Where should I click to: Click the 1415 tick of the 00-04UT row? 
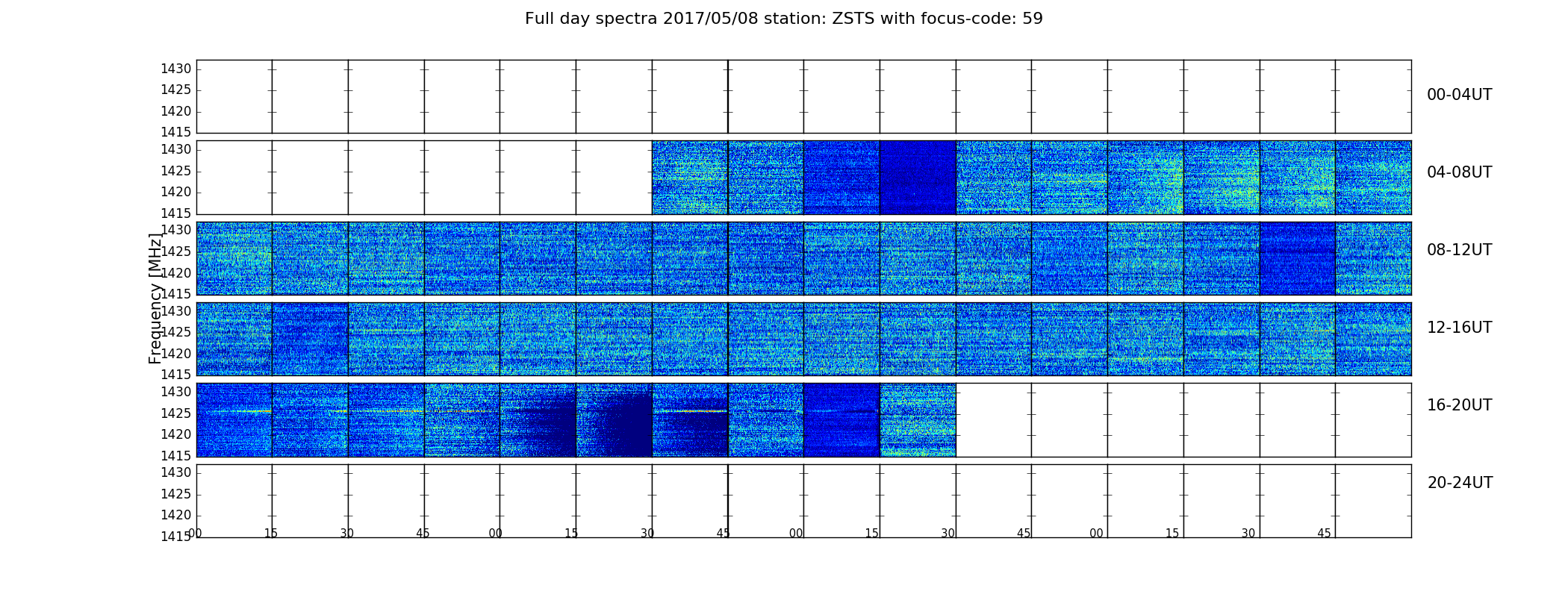tap(176, 133)
